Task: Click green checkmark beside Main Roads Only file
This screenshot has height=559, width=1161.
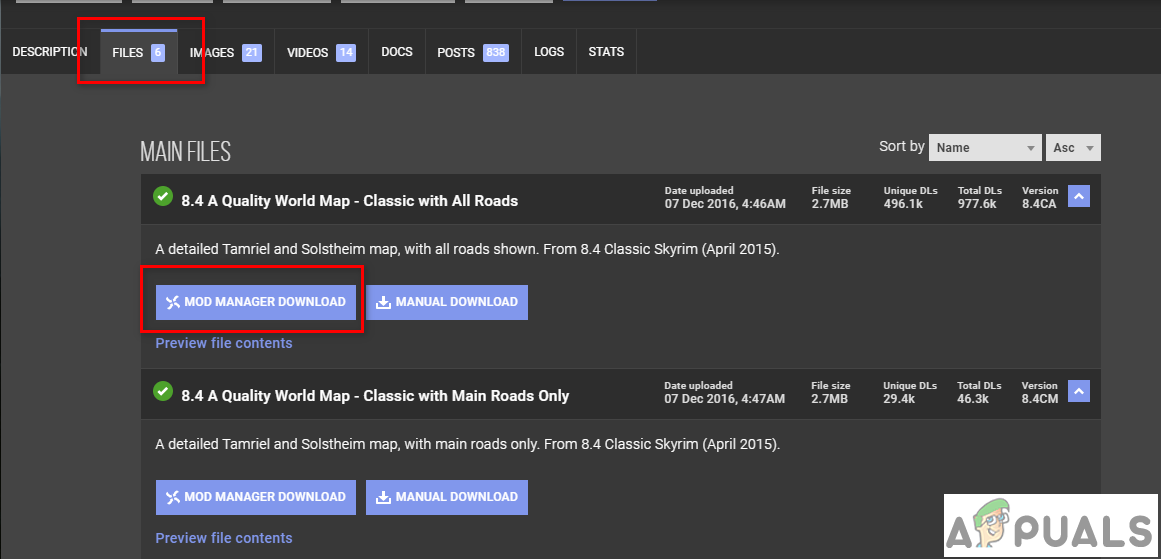Action: pos(163,392)
